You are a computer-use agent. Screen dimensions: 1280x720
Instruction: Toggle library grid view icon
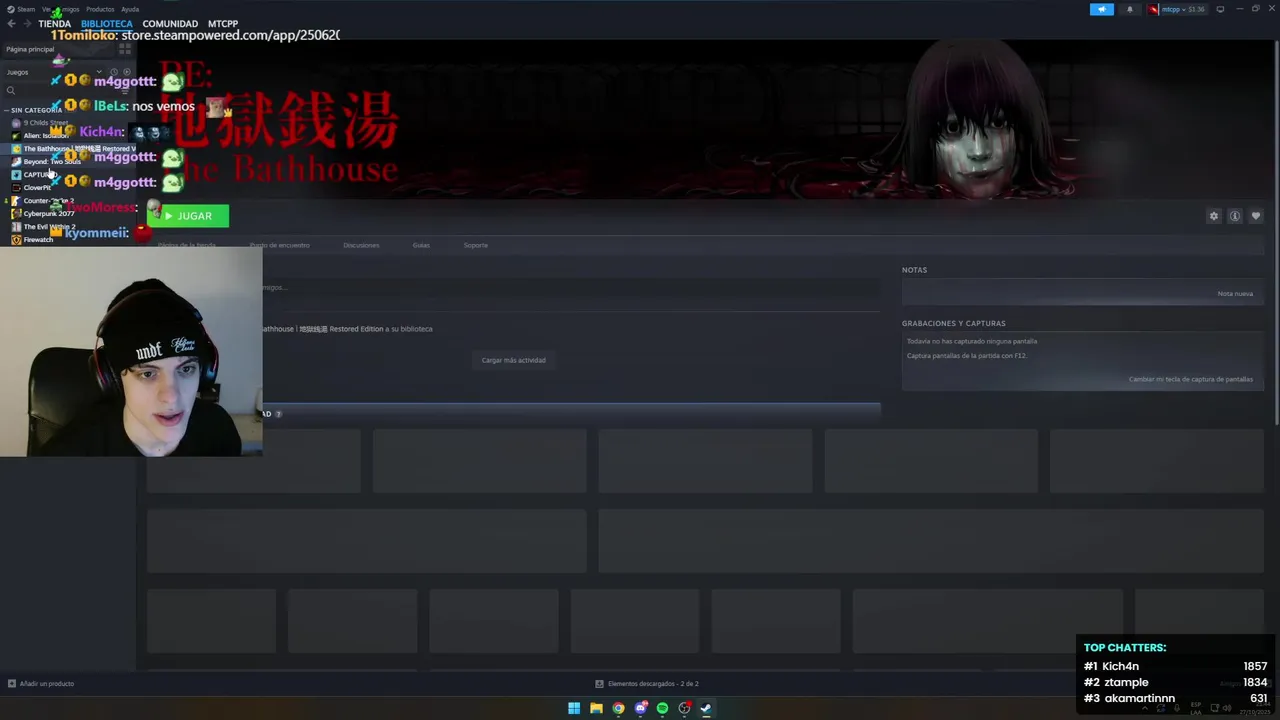coord(125,49)
